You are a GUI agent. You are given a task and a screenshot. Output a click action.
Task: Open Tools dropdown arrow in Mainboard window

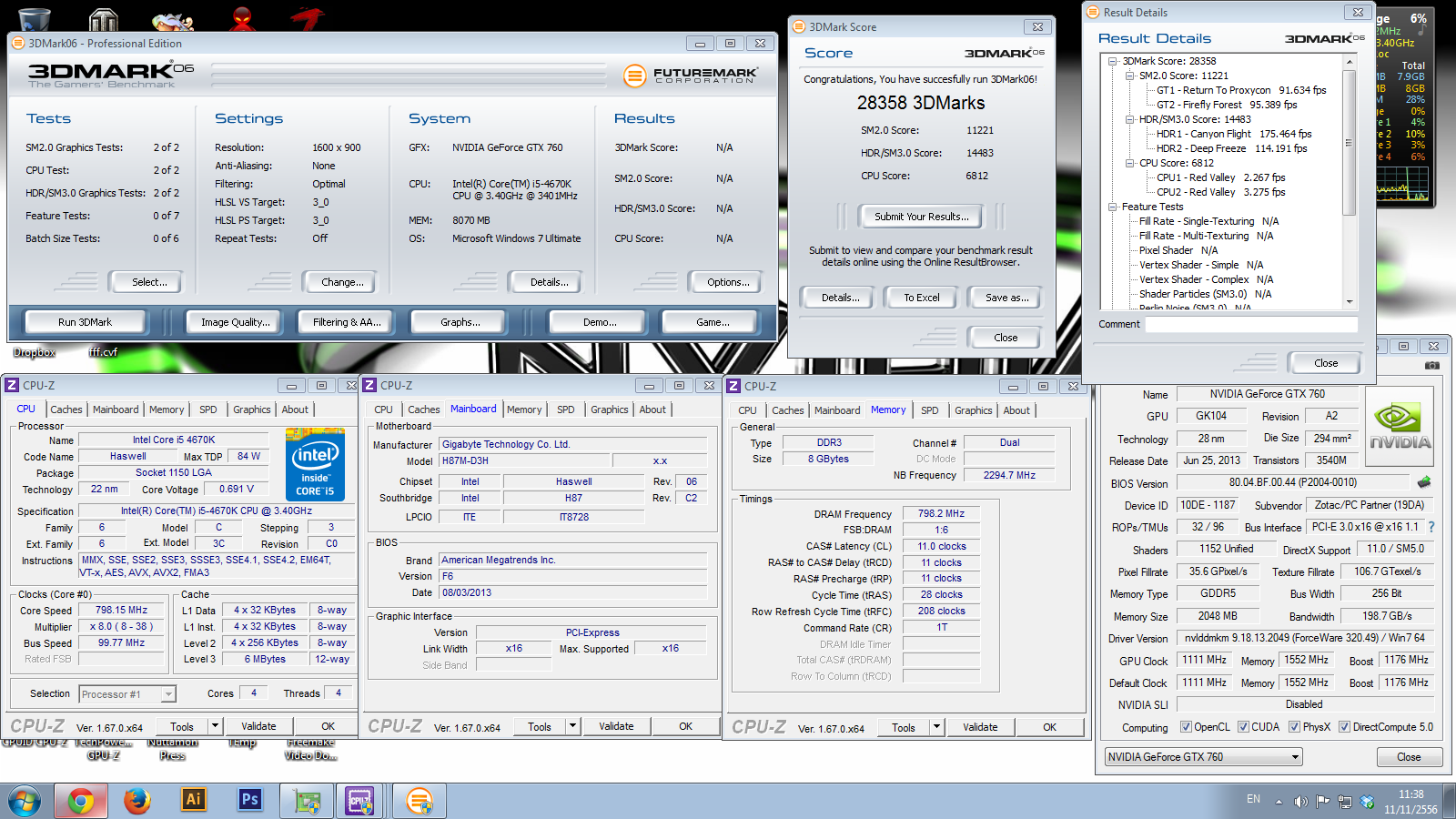point(573,726)
